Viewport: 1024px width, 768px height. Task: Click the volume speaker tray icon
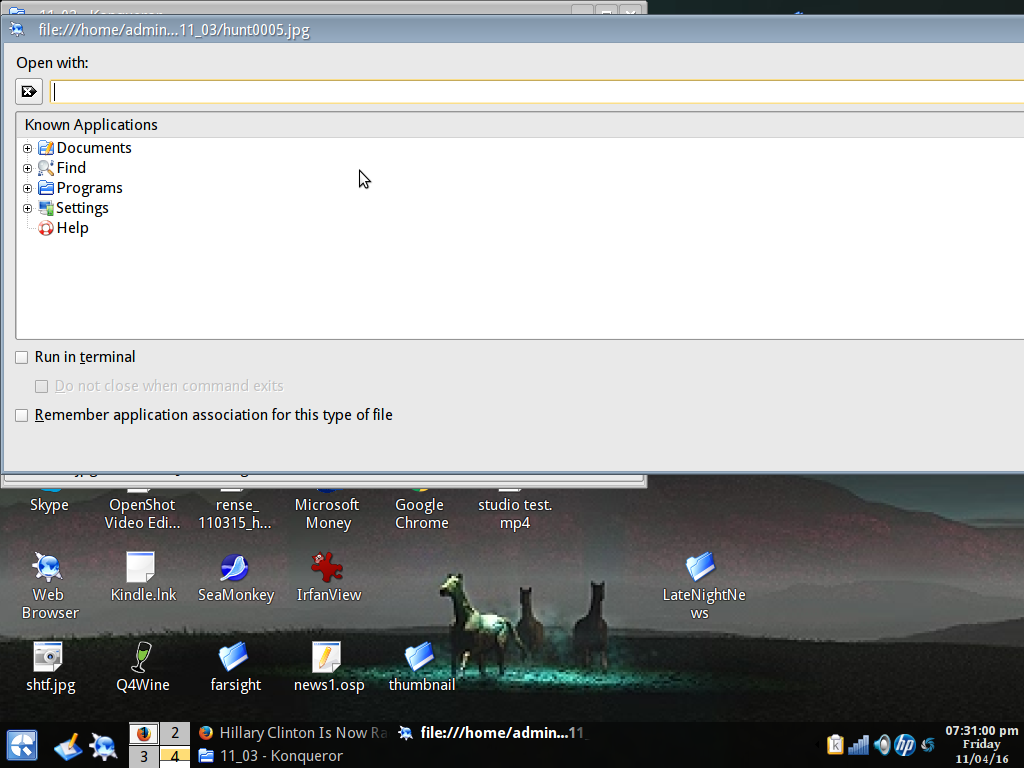(x=882, y=745)
